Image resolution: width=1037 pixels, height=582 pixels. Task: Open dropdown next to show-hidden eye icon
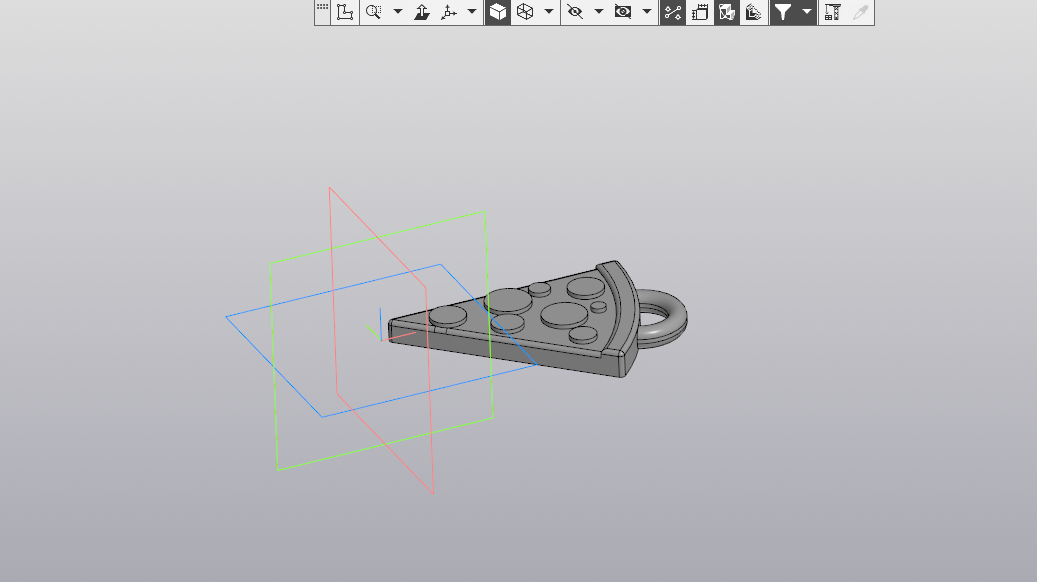pos(647,12)
